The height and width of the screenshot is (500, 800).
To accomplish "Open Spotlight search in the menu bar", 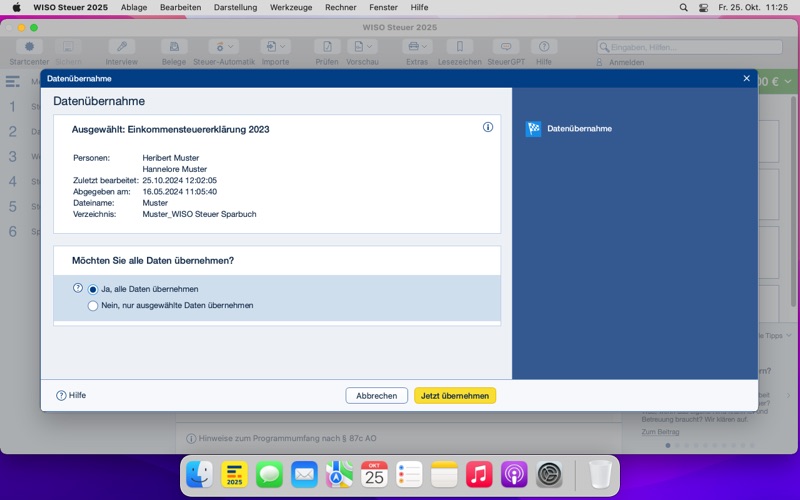I will click(683, 8).
